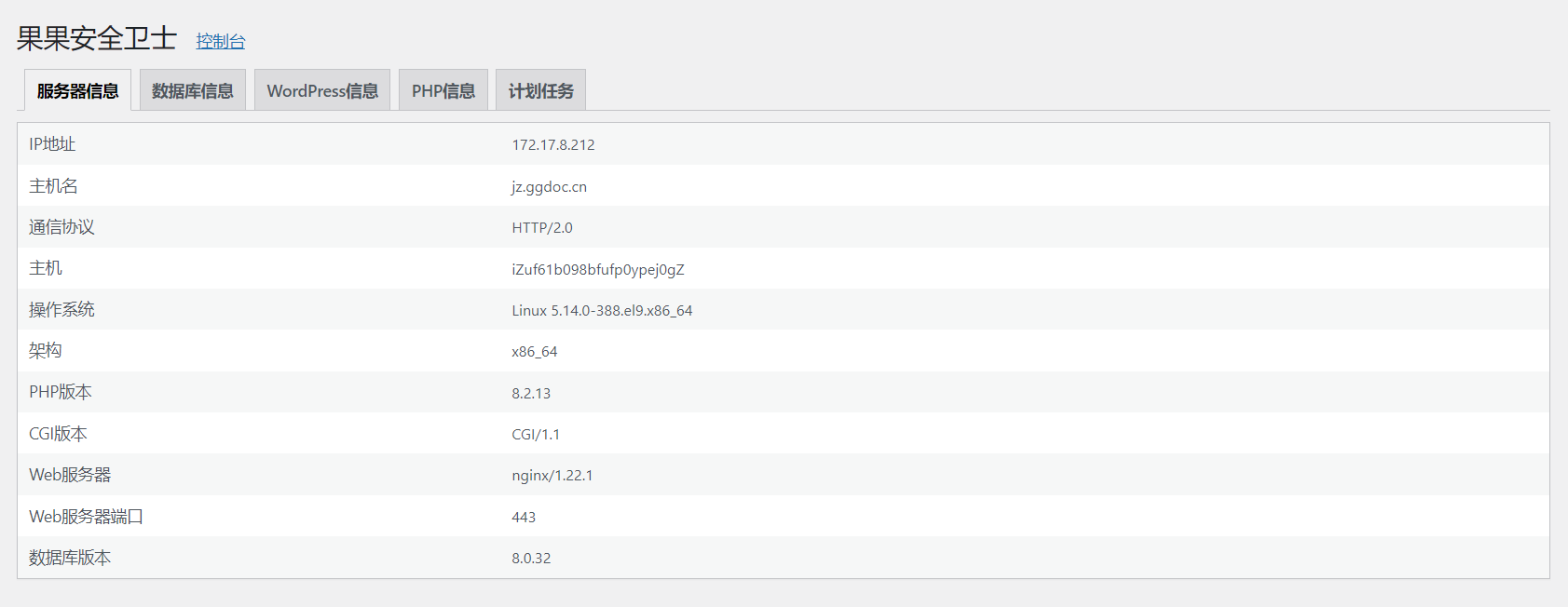
Task: Select the PHP version 8.2.13
Action: click(x=531, y=394)
